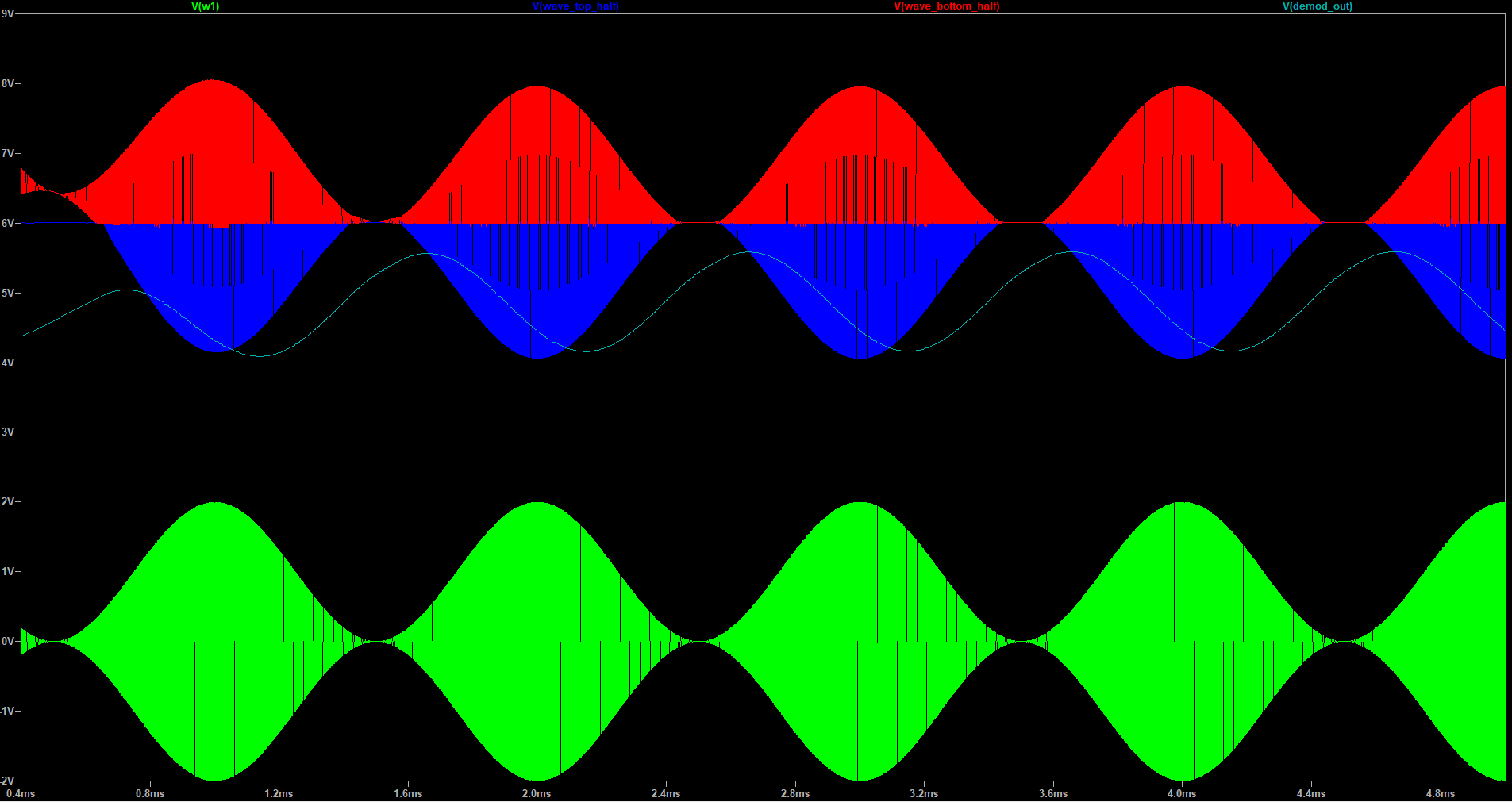The height and width of the screenshot is (802, 1512).
Task: Select the 4.4ms time axis label
Action: point(1311,793)
